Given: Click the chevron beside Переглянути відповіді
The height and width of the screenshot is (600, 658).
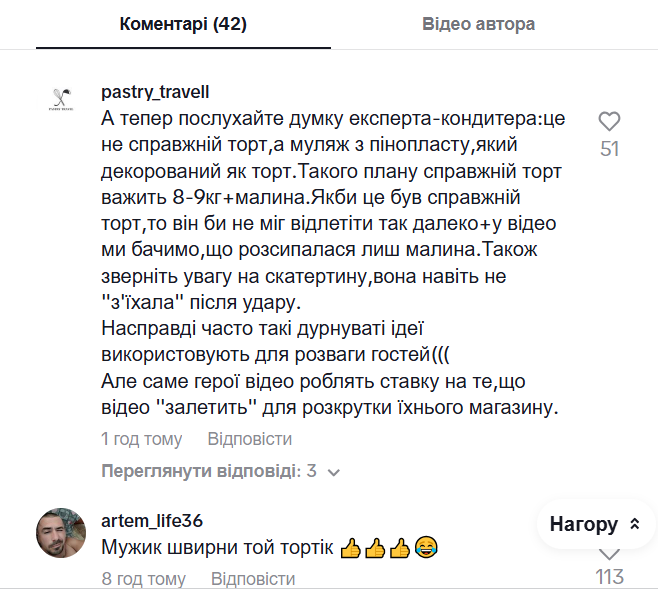Looking at the screenshot, I should 334,472.
